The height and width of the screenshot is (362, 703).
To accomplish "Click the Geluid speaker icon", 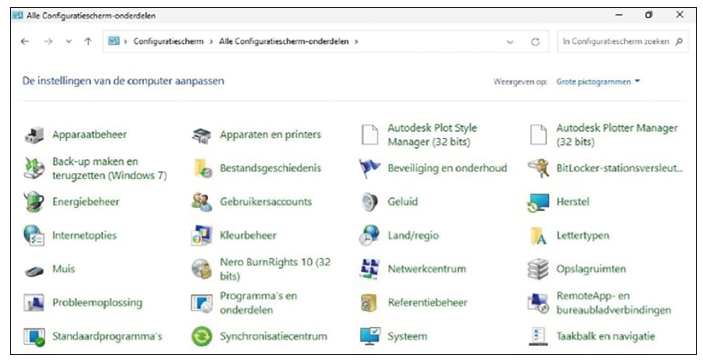I will [369, 202].
